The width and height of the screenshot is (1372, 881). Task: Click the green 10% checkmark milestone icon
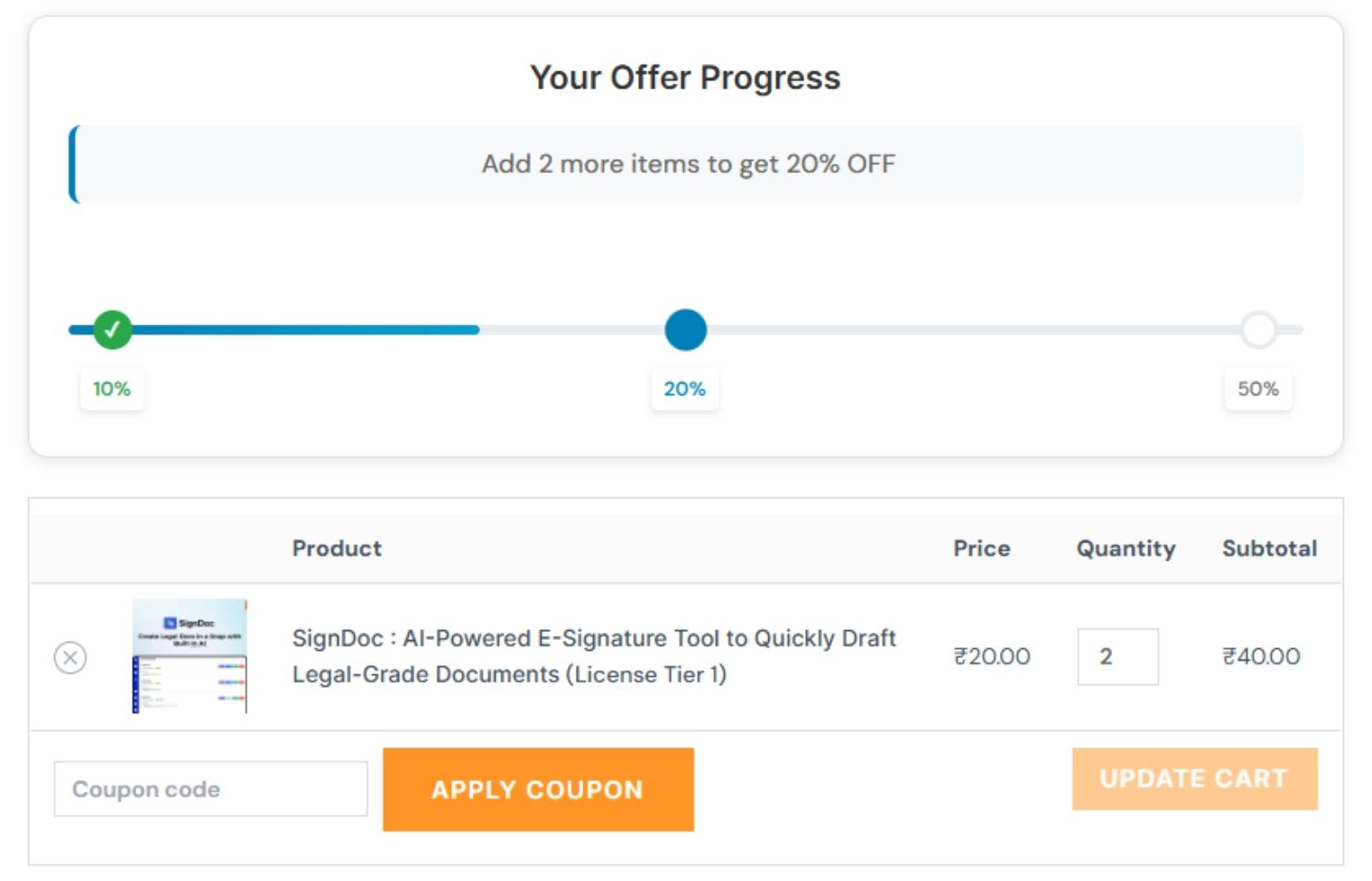110,329
